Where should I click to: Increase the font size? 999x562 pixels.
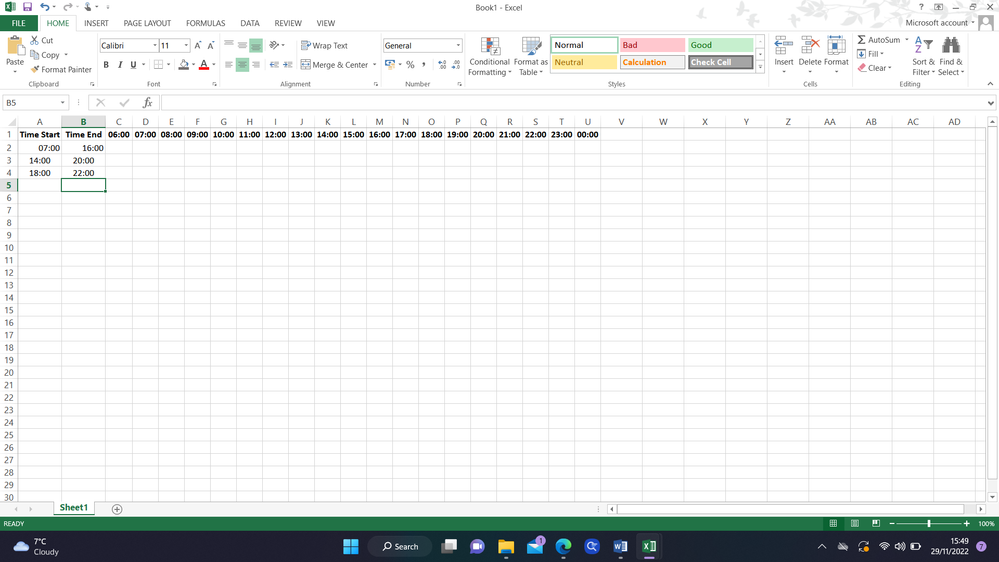198,45
